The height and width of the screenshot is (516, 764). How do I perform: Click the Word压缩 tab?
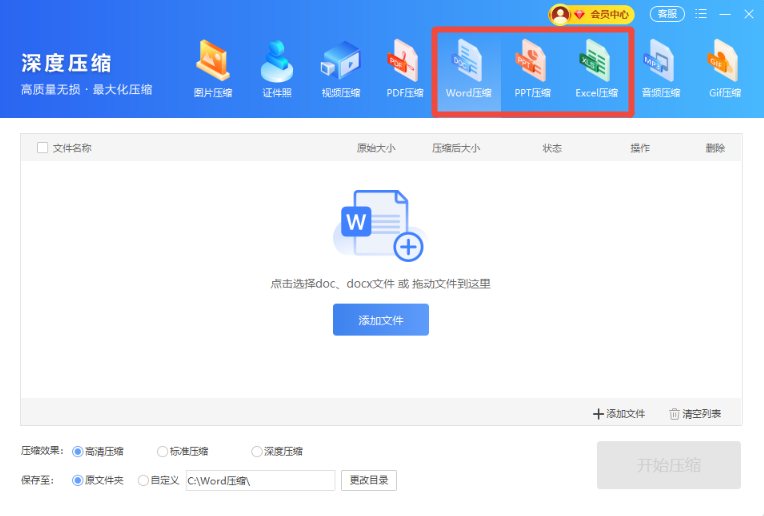pyautogui.click(x=468, y=69)
